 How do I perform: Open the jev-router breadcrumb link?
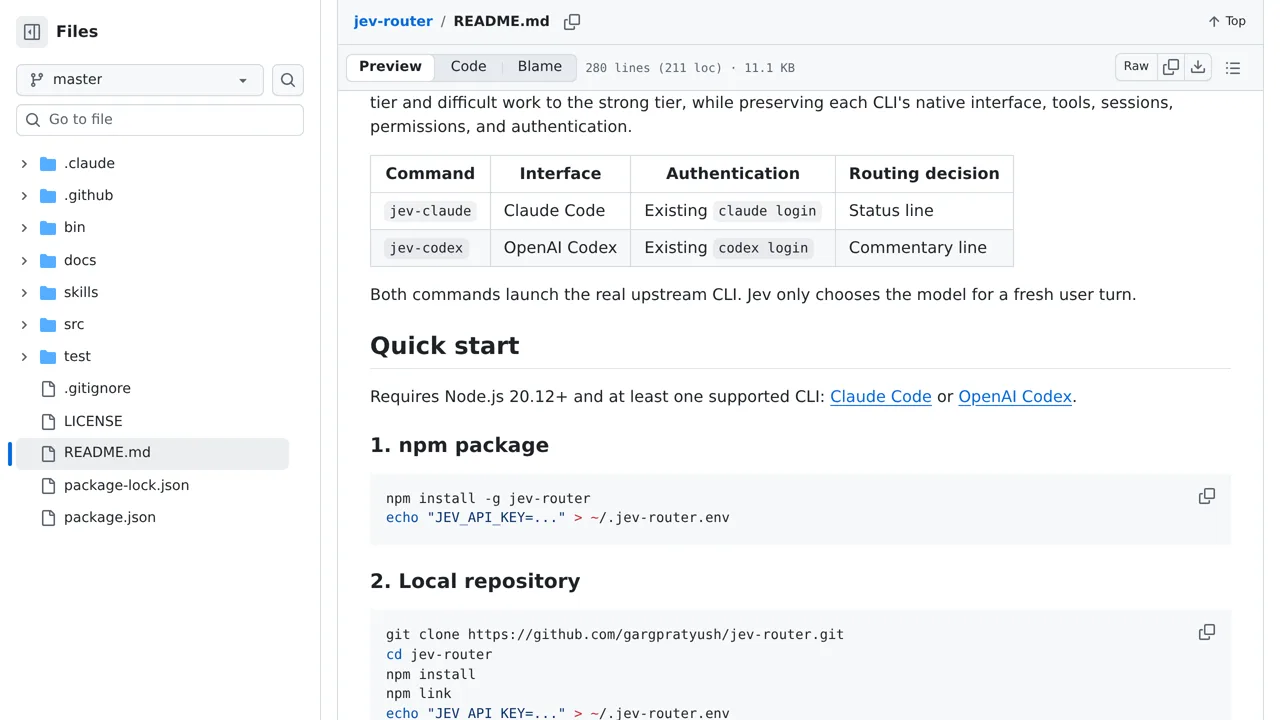pos(393,21)
